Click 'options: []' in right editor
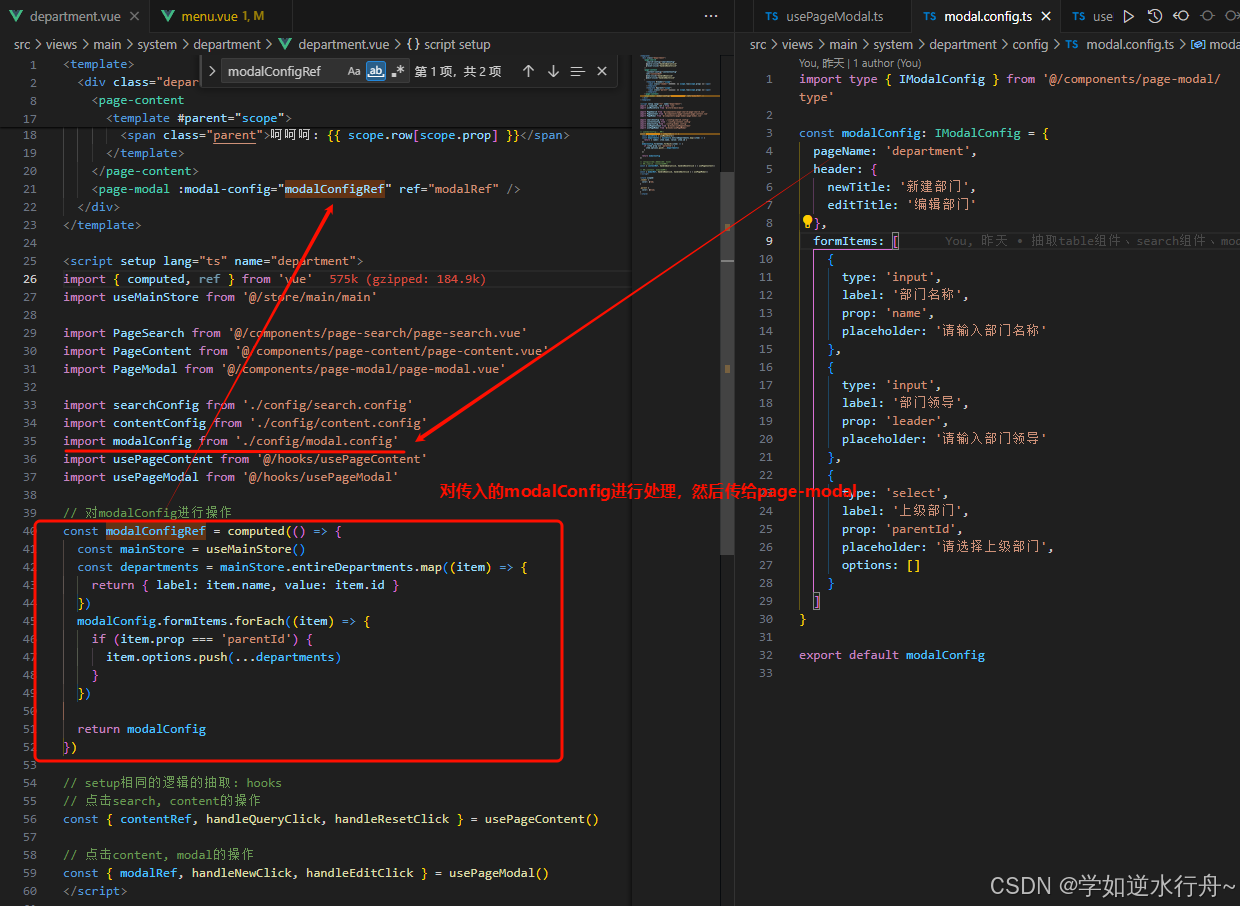The height and width of the screenshot is (906, 1240). pyautogui.click(x=881, y=565)
